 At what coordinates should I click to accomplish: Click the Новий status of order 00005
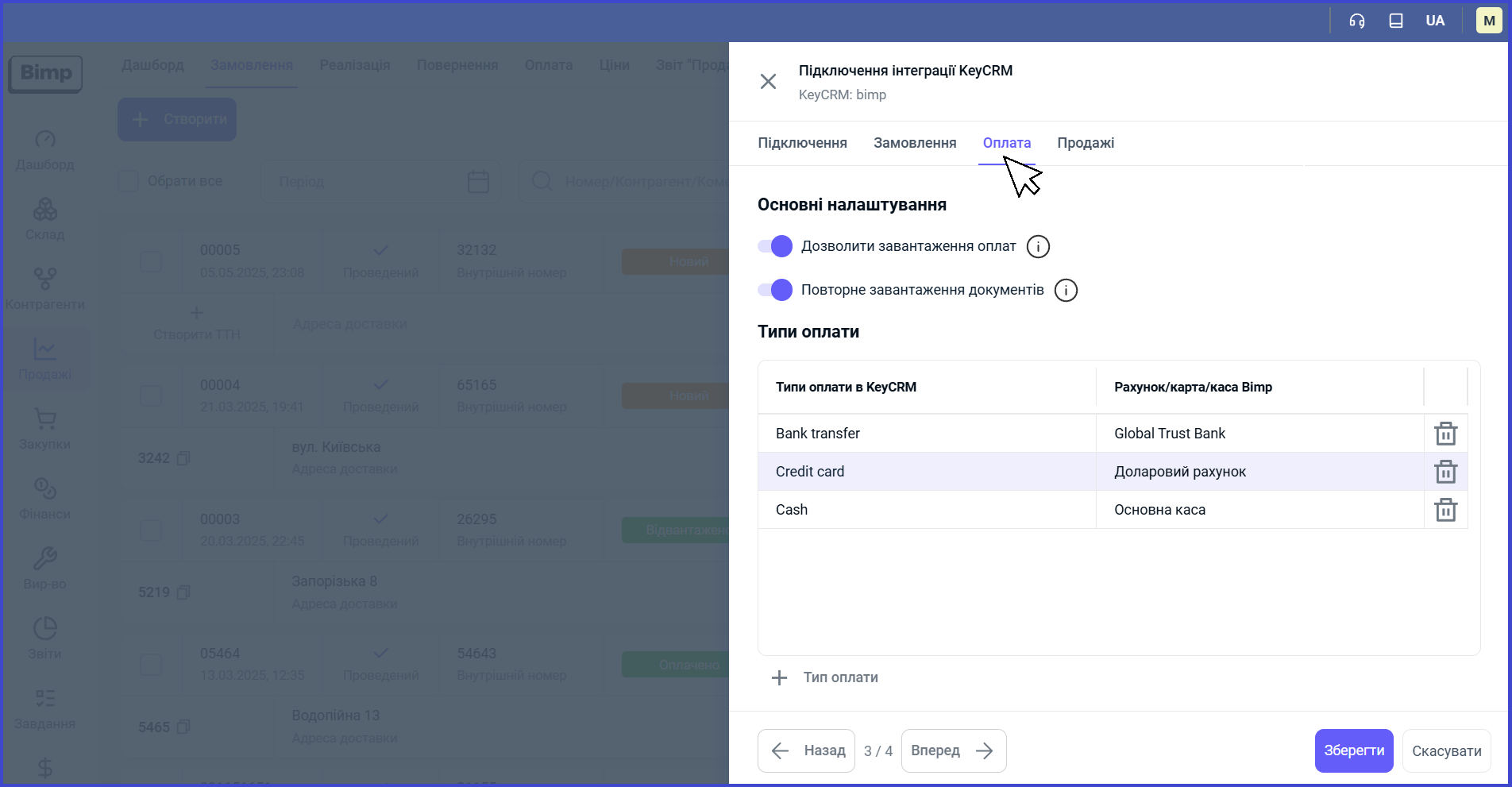[675, 262]
